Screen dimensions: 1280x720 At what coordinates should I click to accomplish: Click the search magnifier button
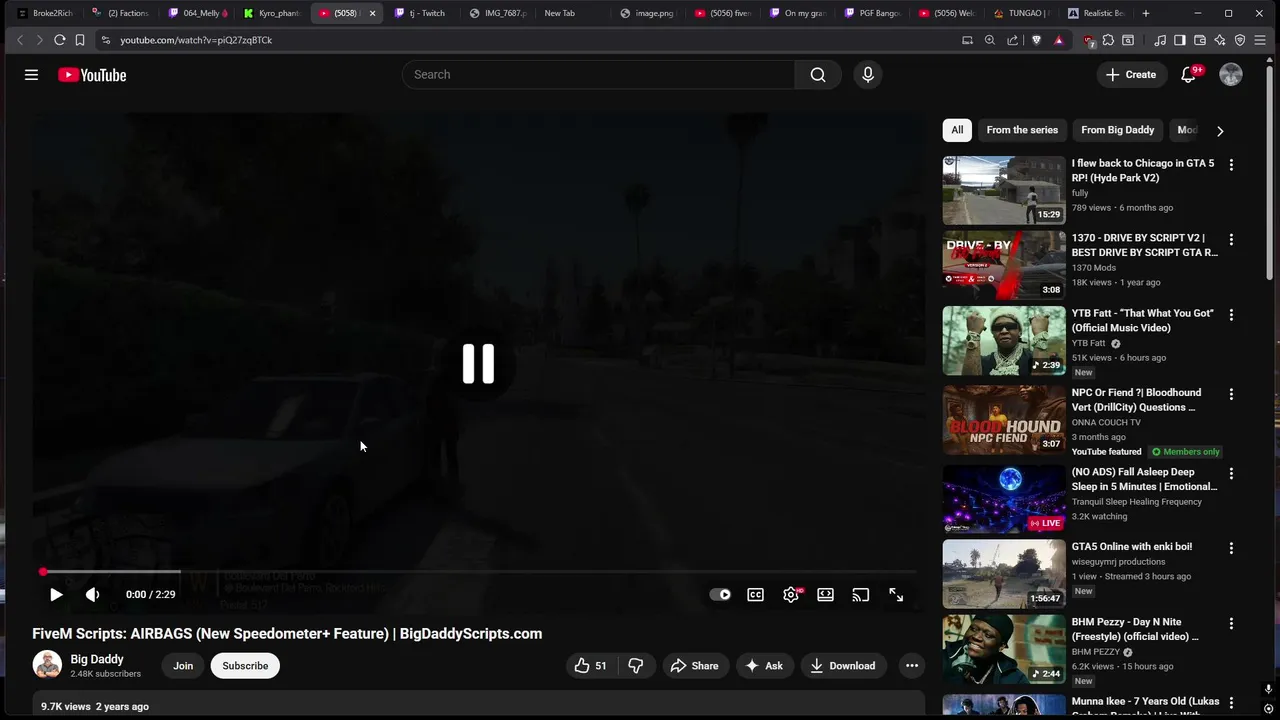coord(818,75)
